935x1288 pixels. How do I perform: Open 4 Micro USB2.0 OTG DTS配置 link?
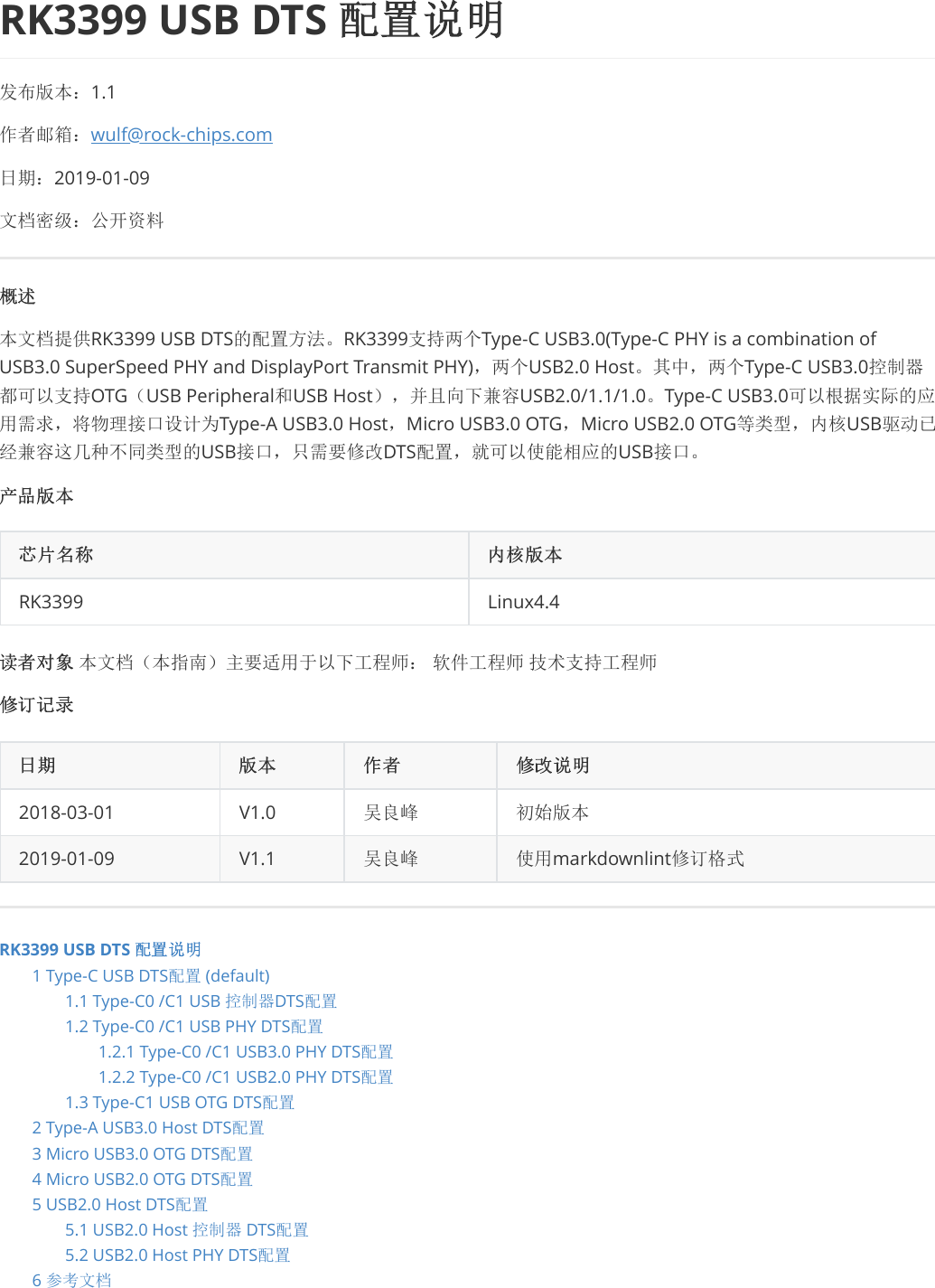point(143,1179)
